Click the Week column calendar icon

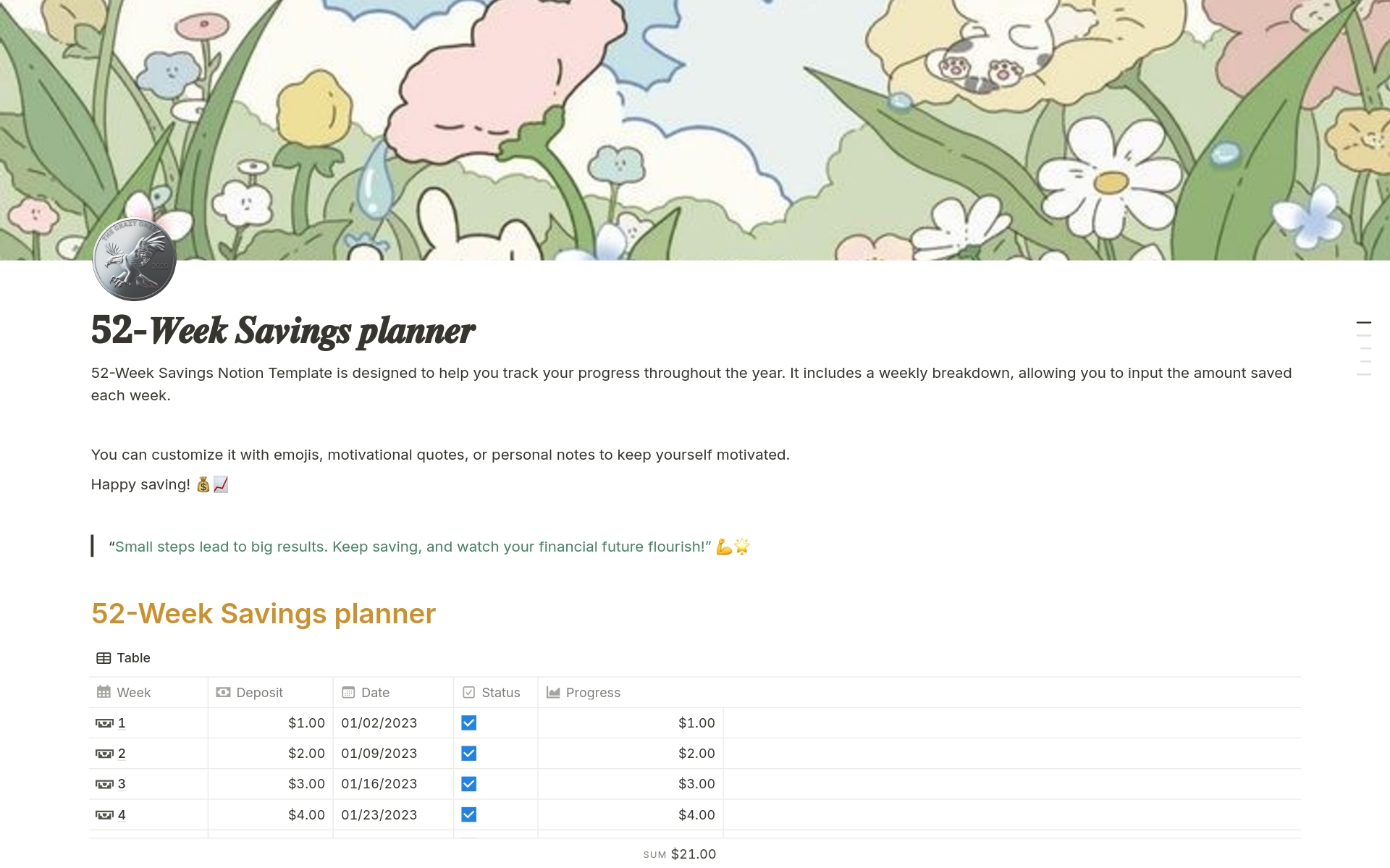pyautogui.click(x=104, y=692)
